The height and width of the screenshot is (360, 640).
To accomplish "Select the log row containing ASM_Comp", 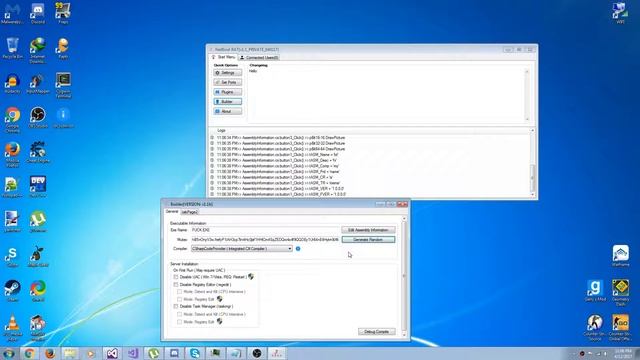I will 278,166.
